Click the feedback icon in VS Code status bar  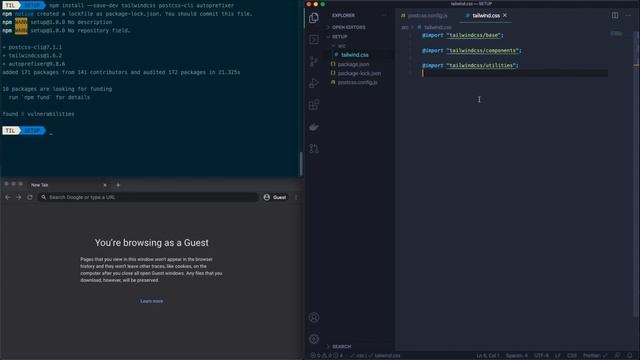coord(618,356)
